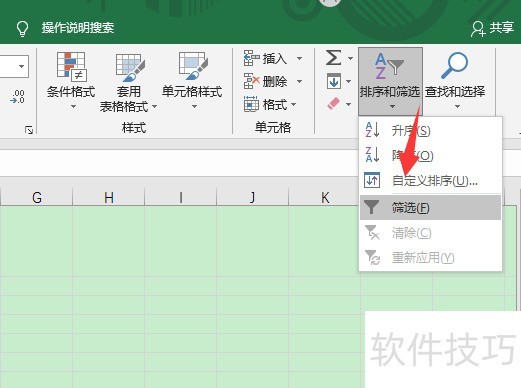The width and height of the screenshot is (521, 388).
Task: Collapse the 排序和筛选 dropdown button
Action: point(390,81)
